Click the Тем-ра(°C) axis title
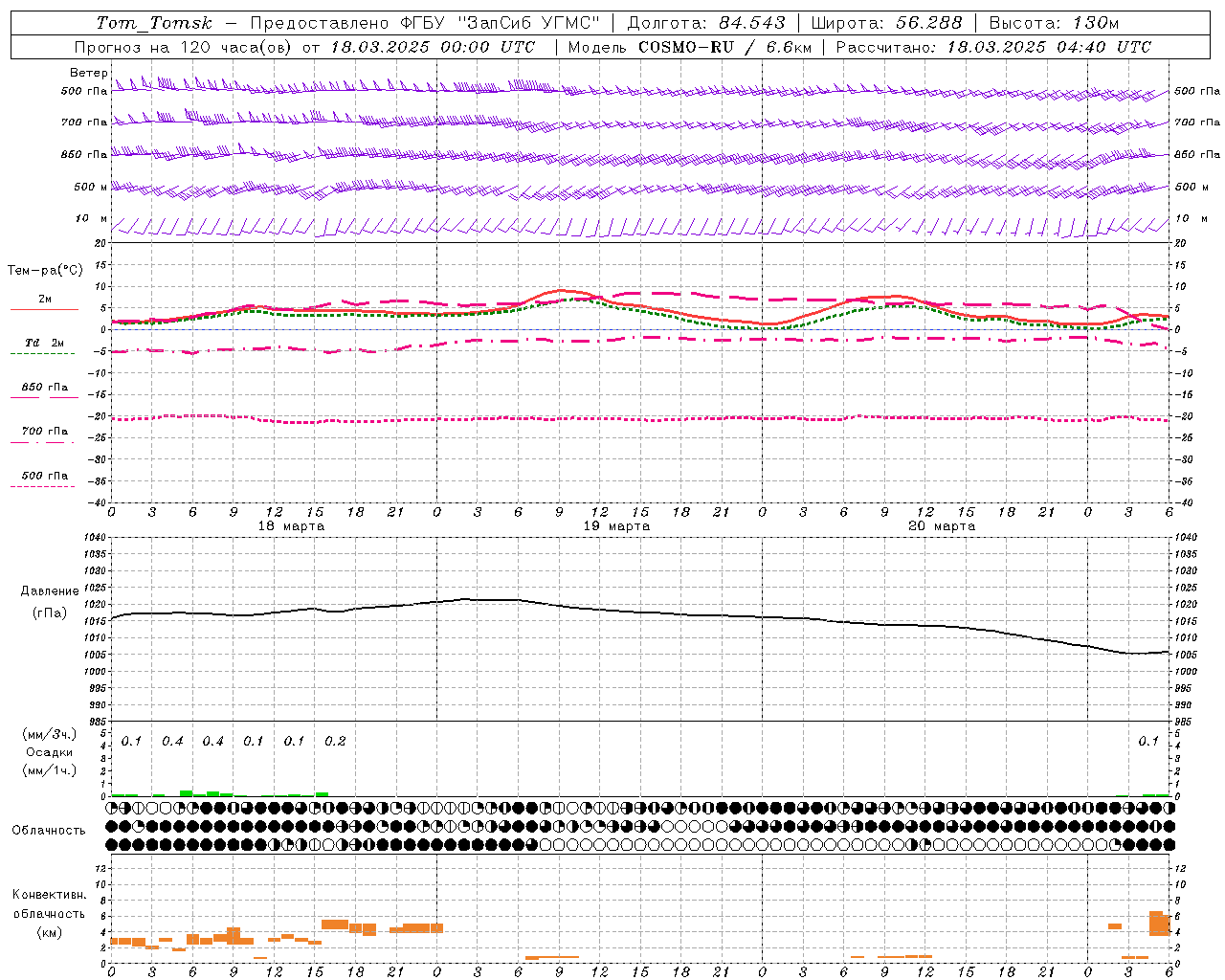Screen dimensions: 1225x980 pyautogui.click(x=45, y=271)
